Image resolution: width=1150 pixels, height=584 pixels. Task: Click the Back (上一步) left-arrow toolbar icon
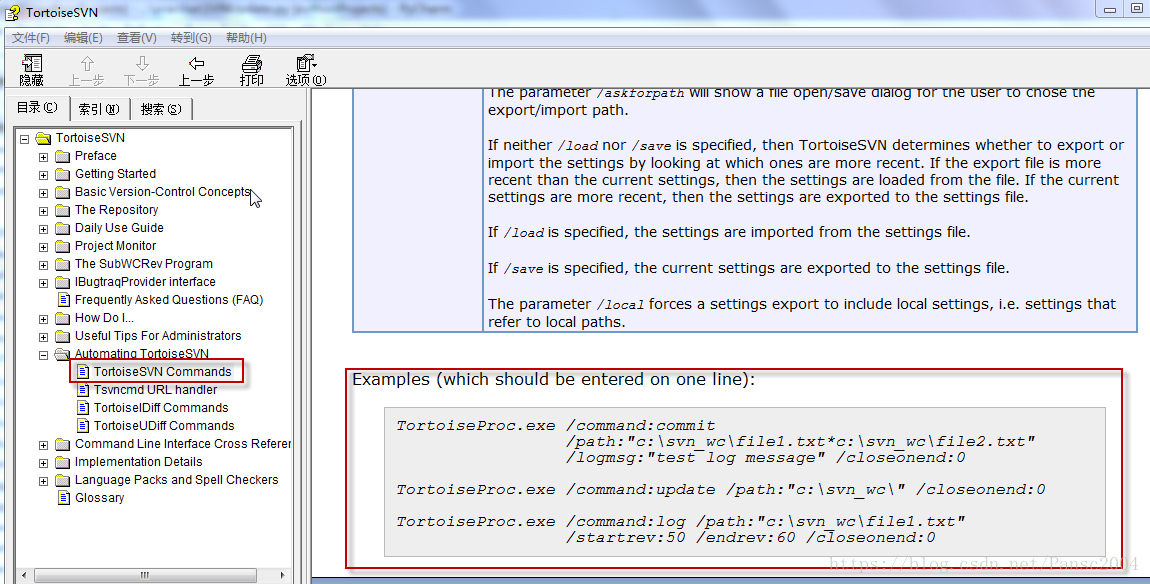pos(196,63)
